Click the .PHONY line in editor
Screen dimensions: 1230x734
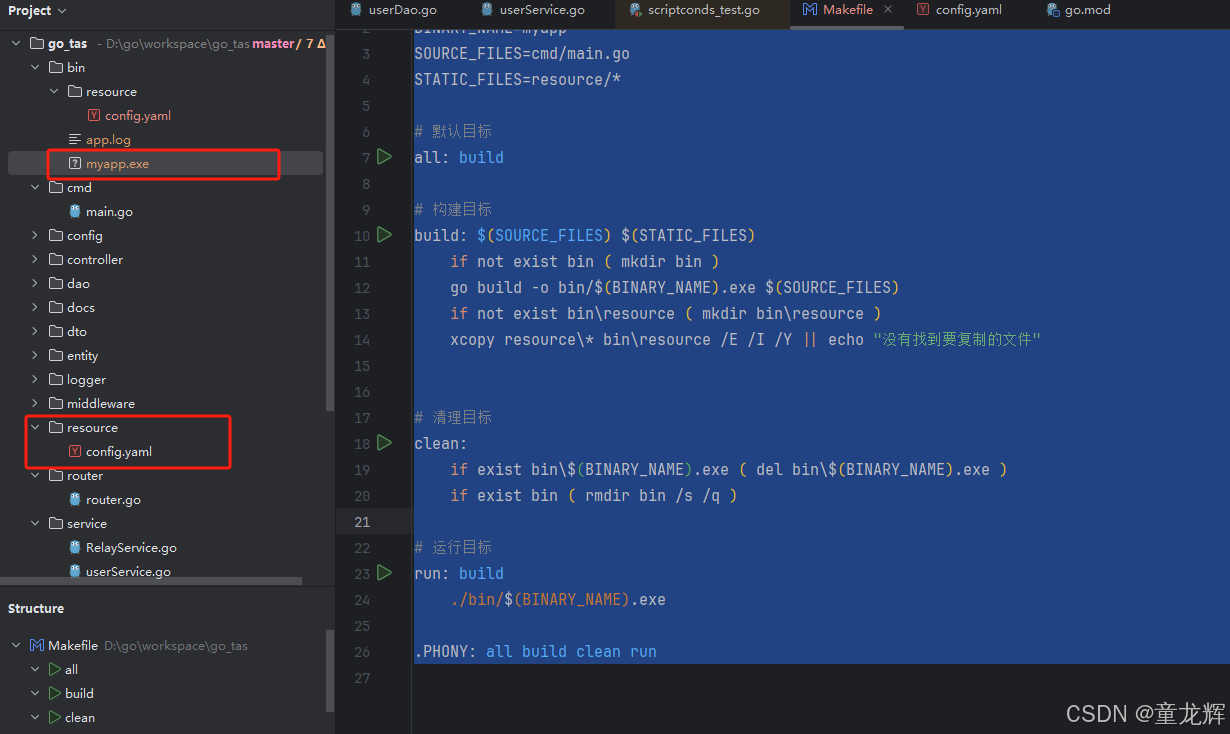536,652
